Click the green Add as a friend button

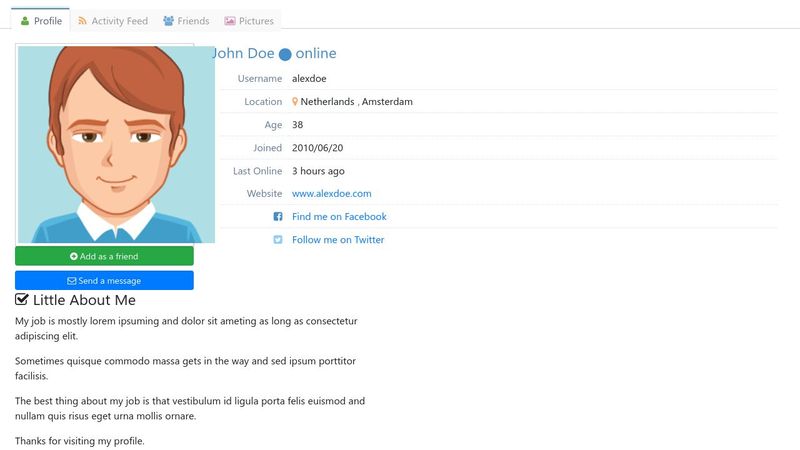tap(104, 256)
